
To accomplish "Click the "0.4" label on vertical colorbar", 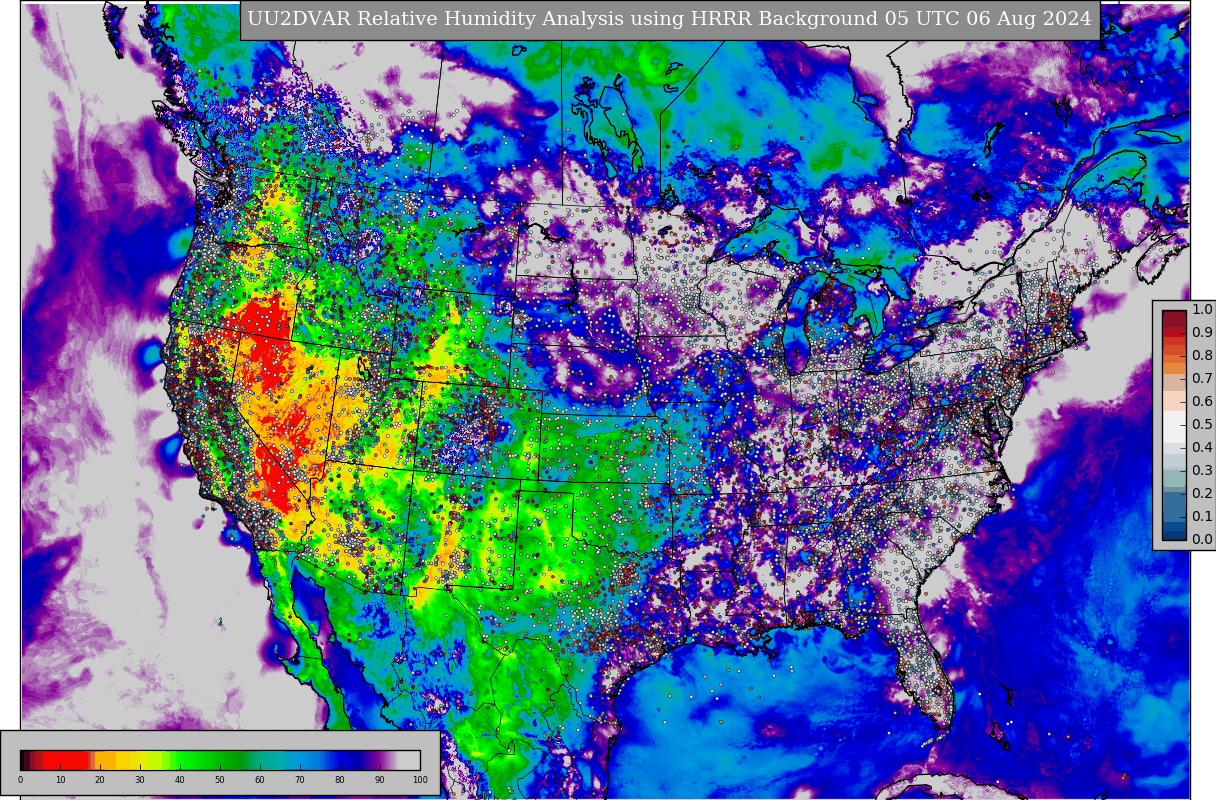I will (x=1202, y=447).
